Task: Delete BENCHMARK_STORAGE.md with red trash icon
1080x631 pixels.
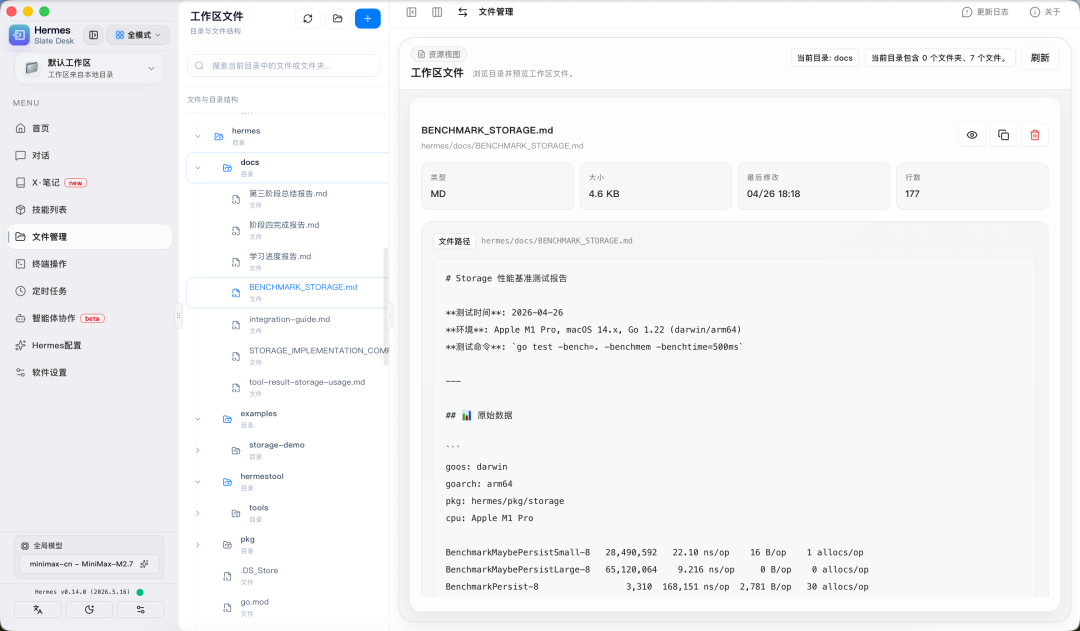Action: [1035, 135]
